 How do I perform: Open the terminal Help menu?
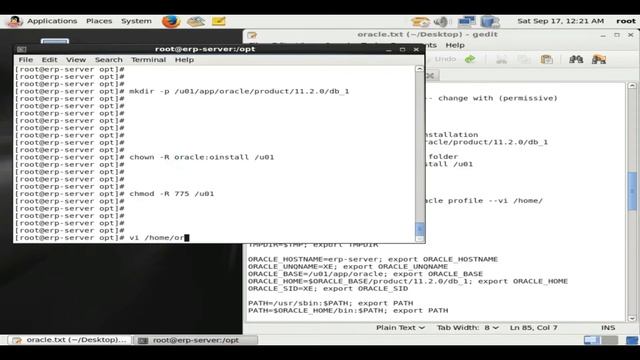184,60
